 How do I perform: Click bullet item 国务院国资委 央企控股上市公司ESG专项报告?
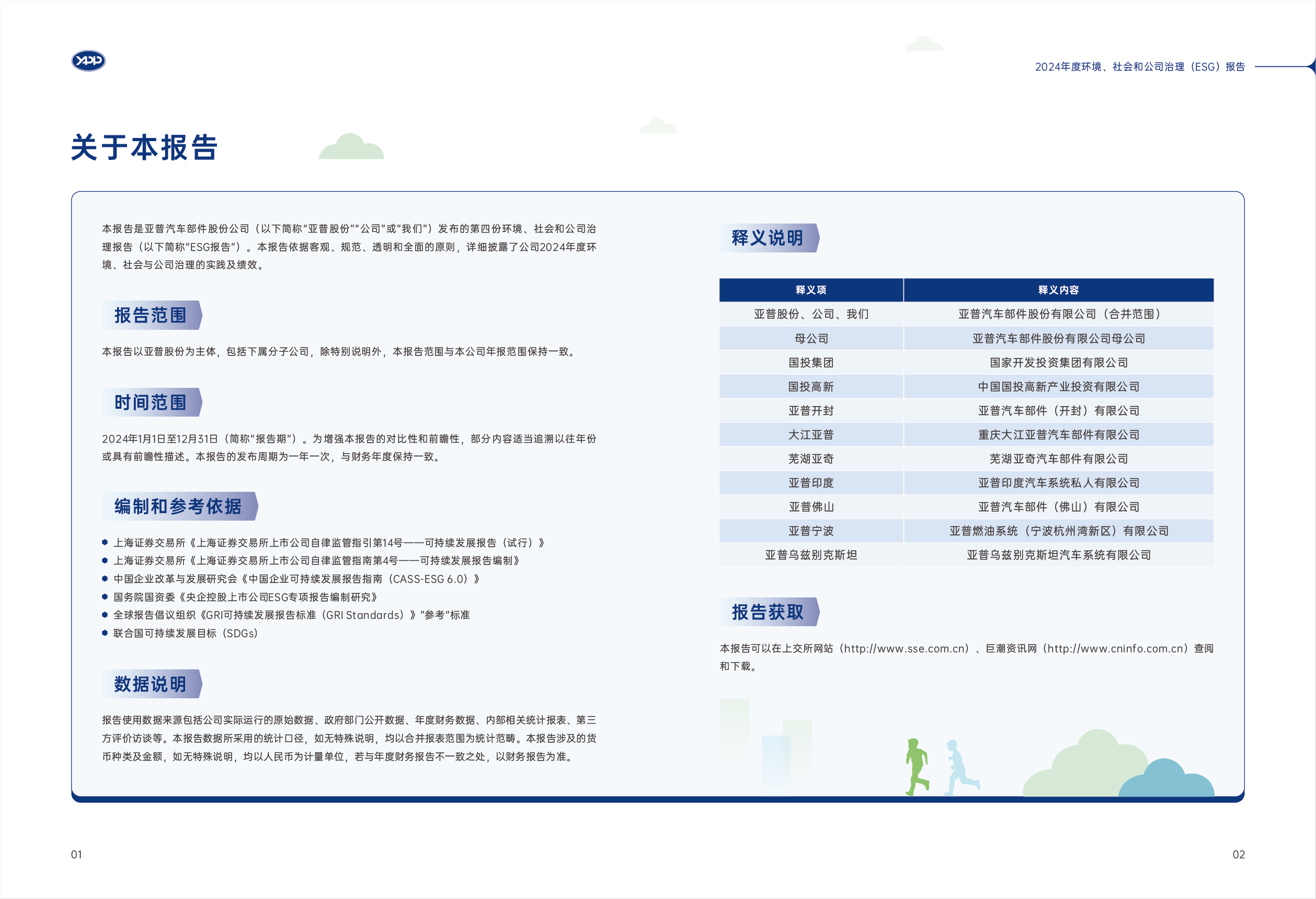[240, 597]
